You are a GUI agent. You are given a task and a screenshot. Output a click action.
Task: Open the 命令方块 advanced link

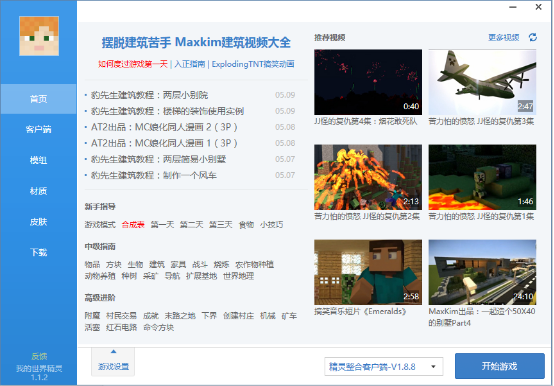tap(159, 328)
